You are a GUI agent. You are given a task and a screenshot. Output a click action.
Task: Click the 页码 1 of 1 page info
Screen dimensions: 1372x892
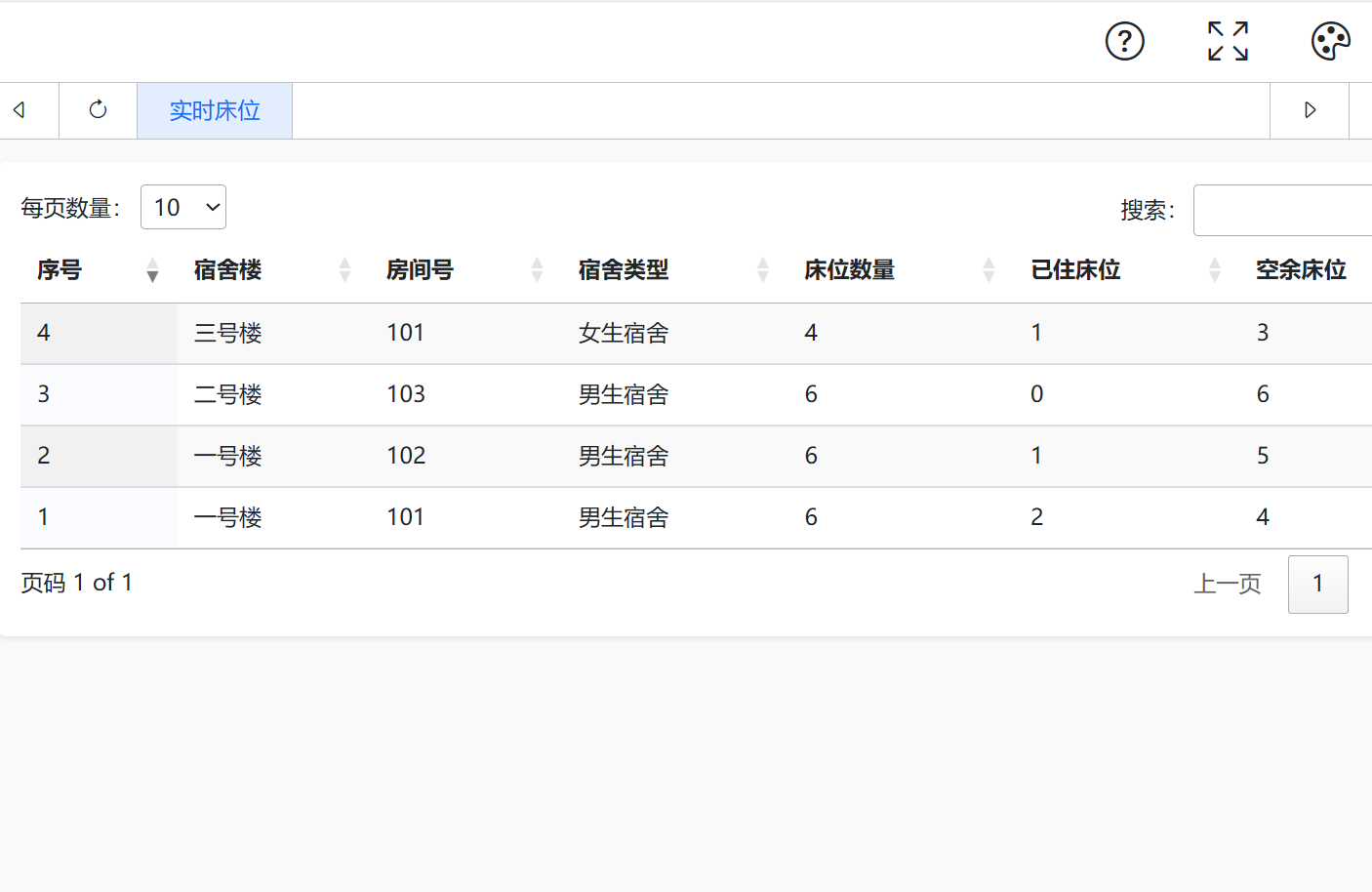point(76,583)
